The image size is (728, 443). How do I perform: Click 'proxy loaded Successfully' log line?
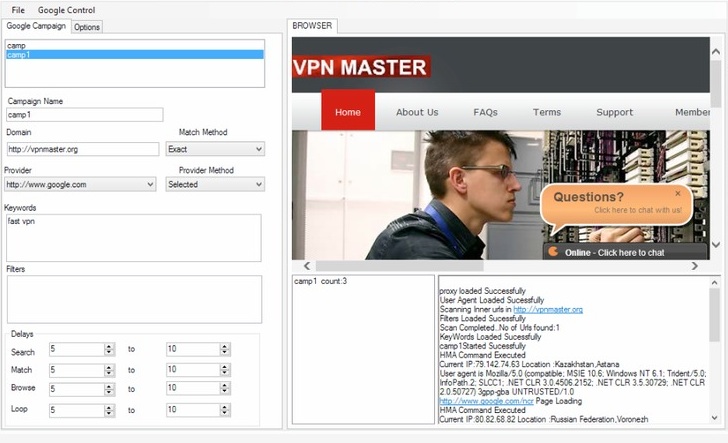click(x=482, y=291)
